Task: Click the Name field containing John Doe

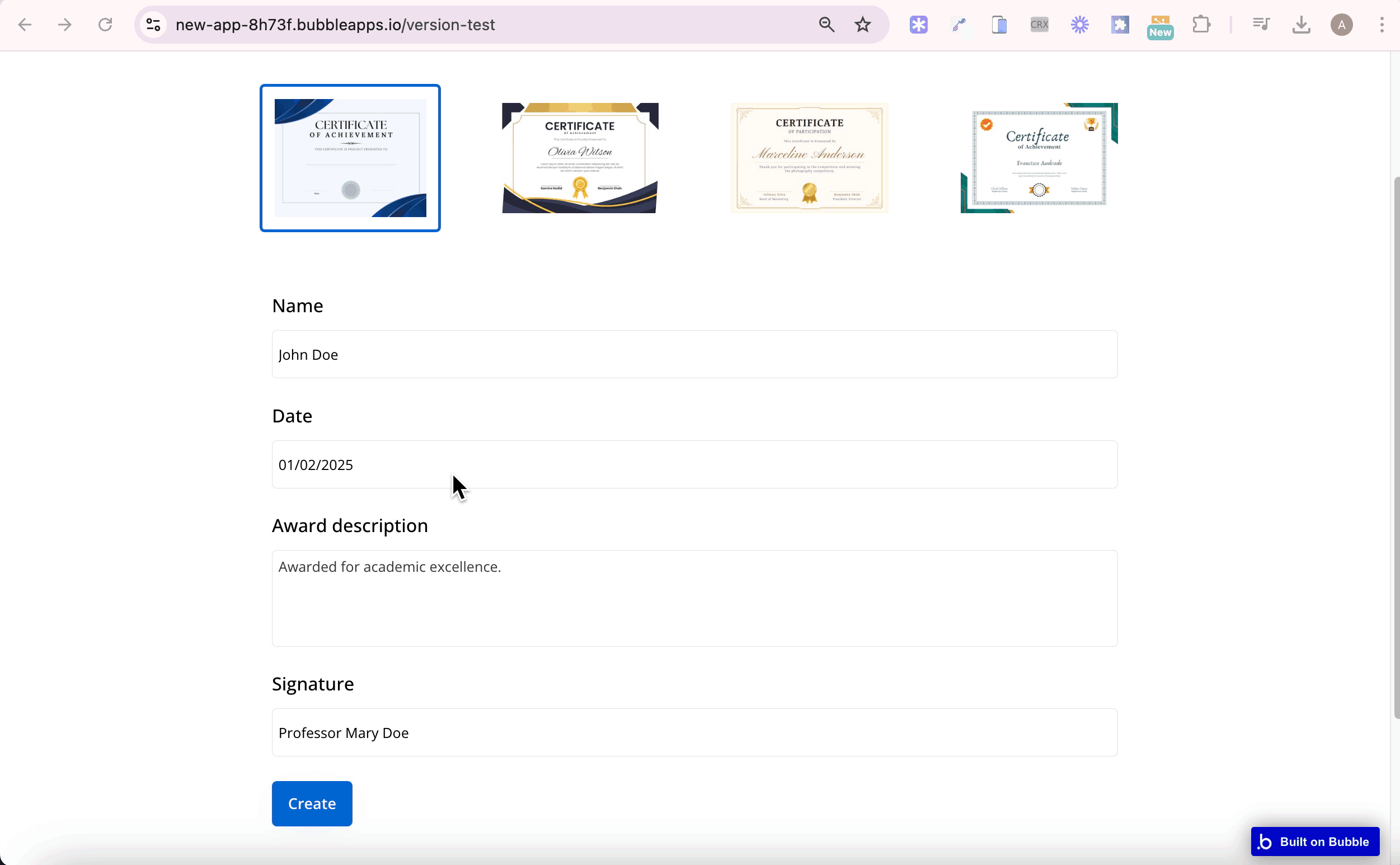Action: [x=694, y=354]
